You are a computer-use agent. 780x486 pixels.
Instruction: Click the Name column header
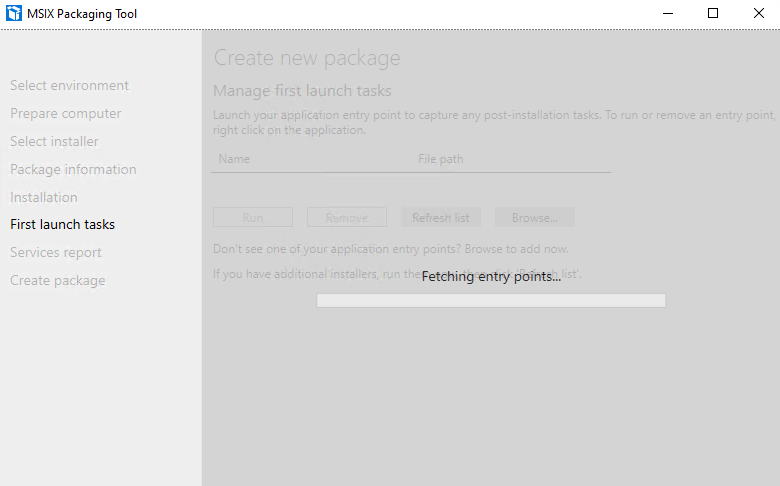click(x=234, y=159)
